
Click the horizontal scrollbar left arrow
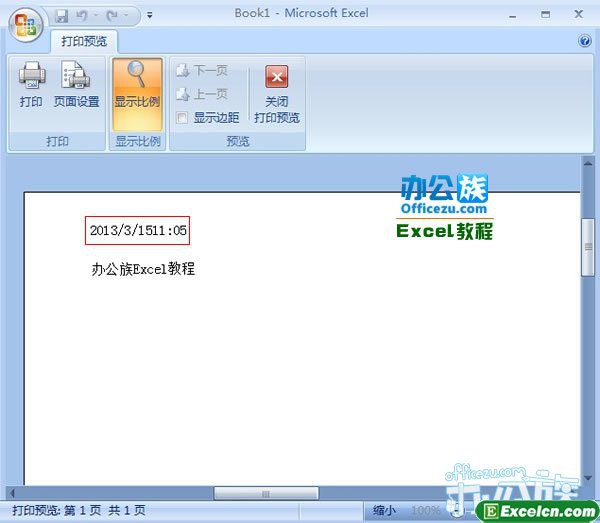click(x=12, y=494)
